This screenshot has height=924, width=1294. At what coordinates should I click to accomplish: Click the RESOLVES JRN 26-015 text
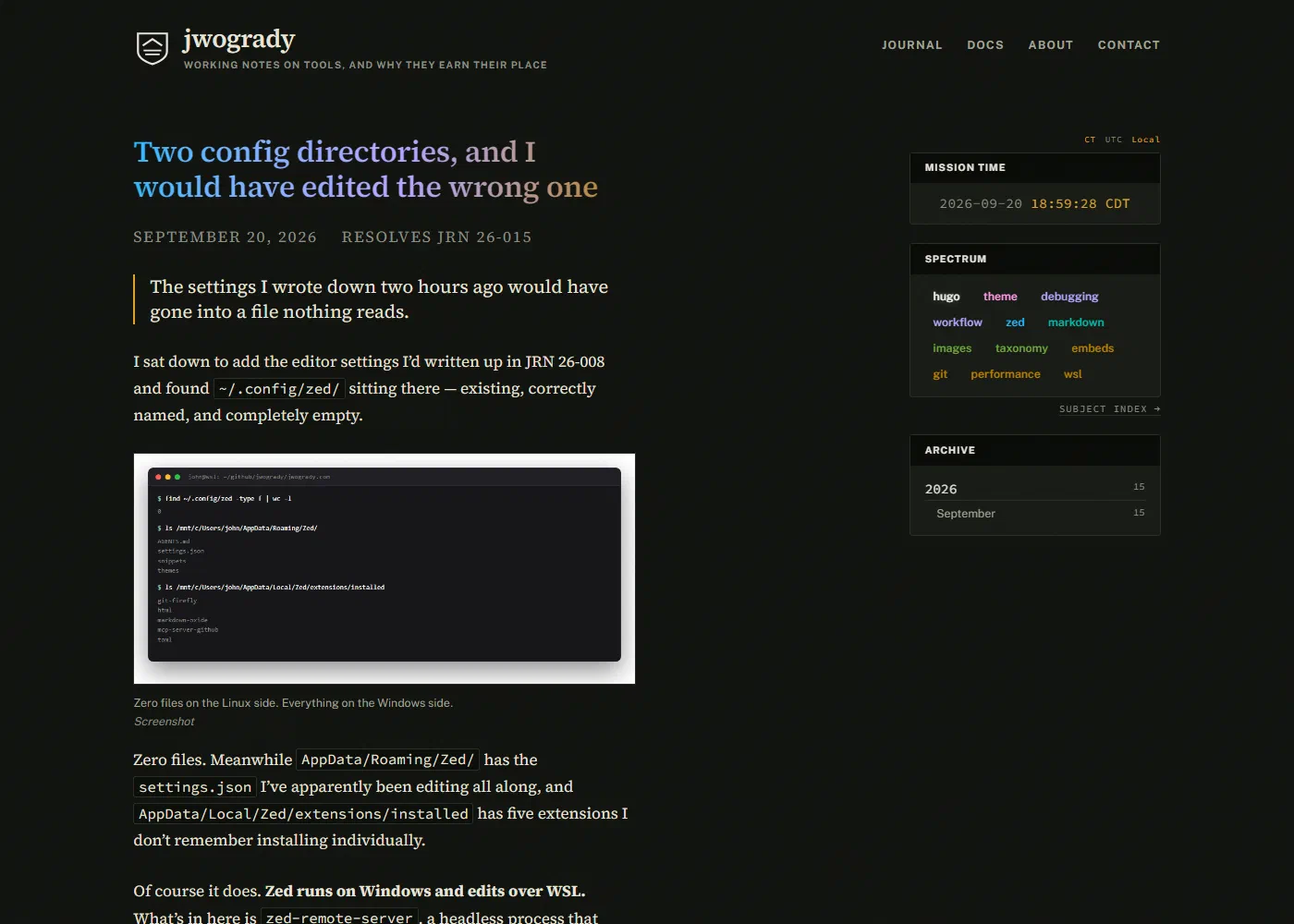pyautogui.click(x=436, y=237)
